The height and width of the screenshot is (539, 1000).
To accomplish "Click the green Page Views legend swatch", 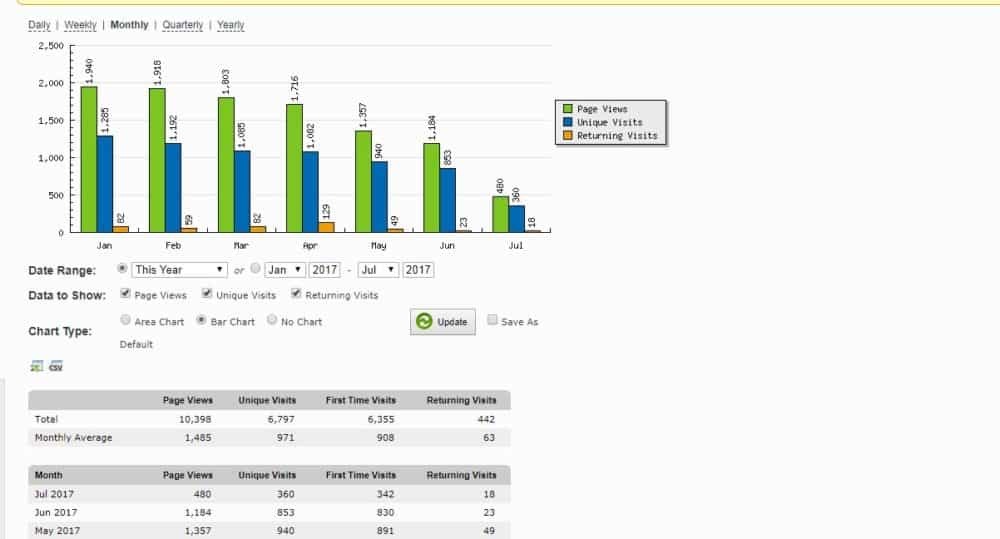I will point(568,109).
